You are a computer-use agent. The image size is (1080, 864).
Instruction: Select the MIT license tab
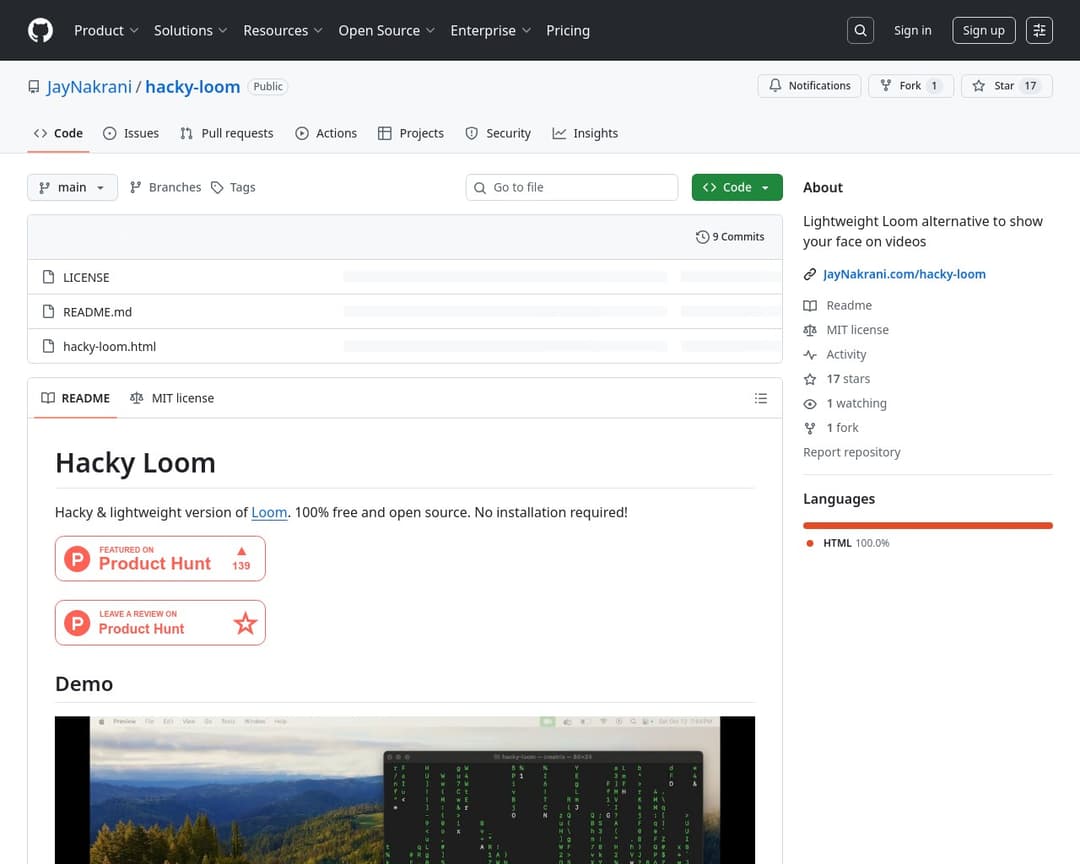click(x=172, y=398)
